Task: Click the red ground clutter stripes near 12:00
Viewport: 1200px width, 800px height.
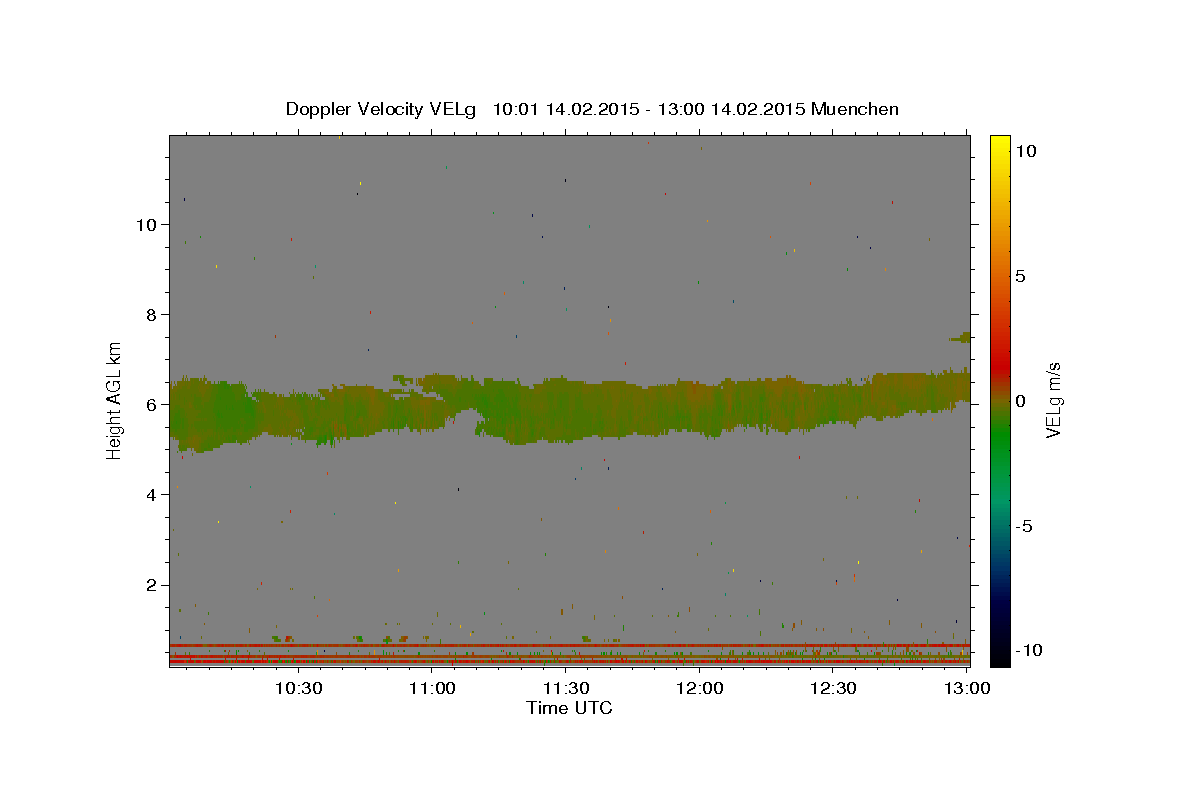Action: tap(700, 654)
